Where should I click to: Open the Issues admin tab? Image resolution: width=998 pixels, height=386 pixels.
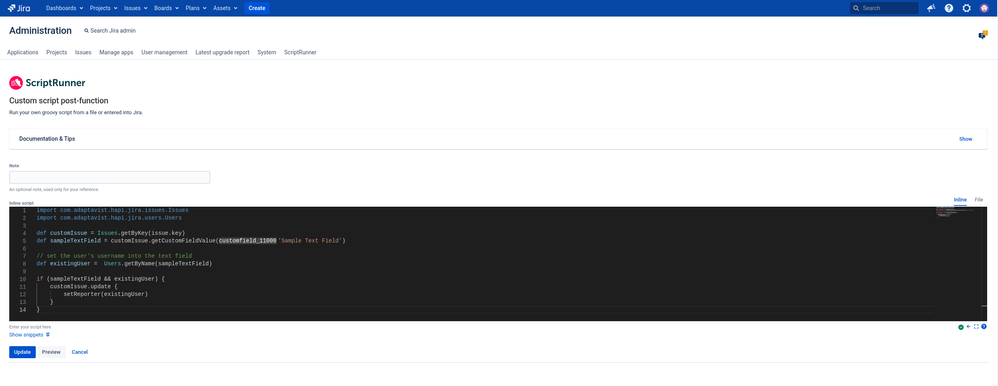[x=83, y=52]
